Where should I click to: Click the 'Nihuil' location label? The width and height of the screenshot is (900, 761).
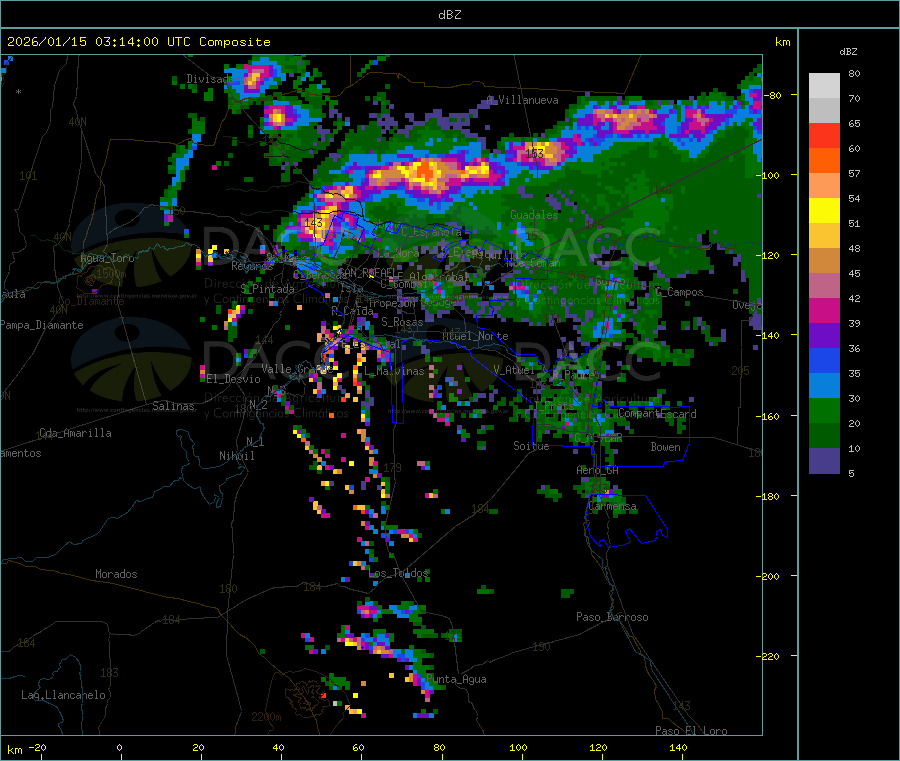click(236, 456)
